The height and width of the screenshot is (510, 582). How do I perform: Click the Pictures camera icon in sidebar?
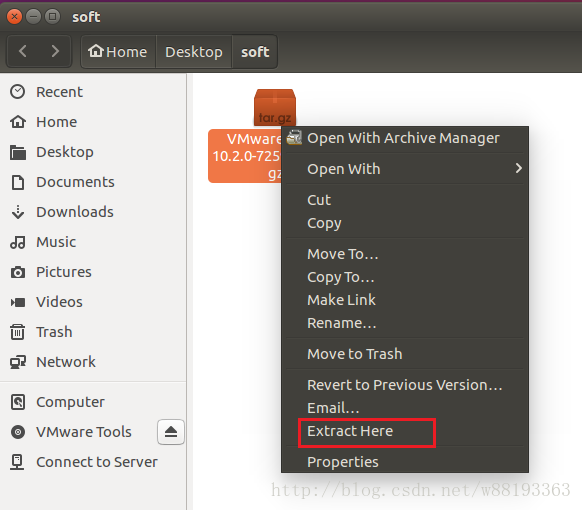click(17, 272)
